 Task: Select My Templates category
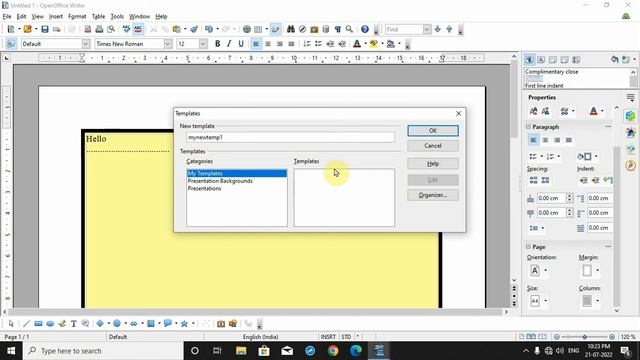(x=237, y=173)
